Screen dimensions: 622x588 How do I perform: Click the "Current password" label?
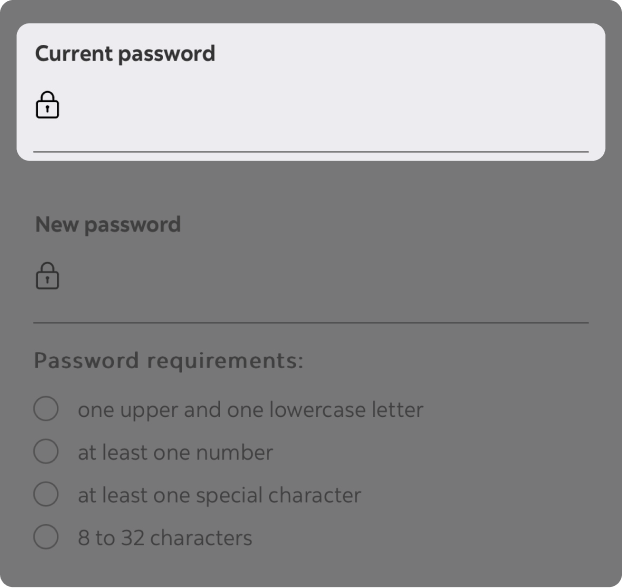[125, 54]
